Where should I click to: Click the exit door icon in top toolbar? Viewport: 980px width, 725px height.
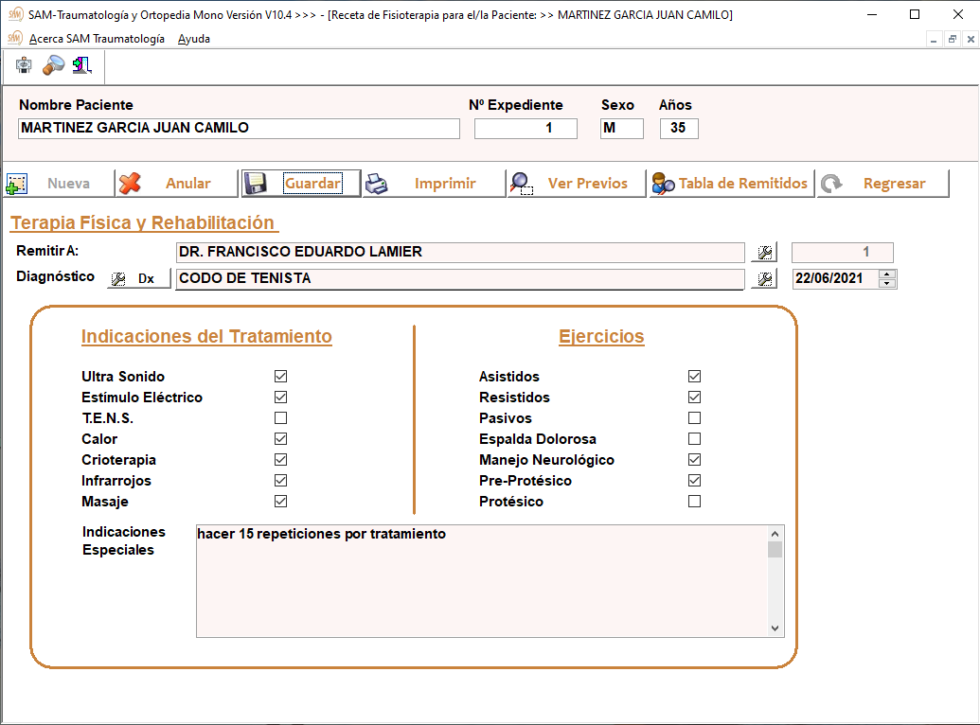pyautogui.click(x=82, y=66)
